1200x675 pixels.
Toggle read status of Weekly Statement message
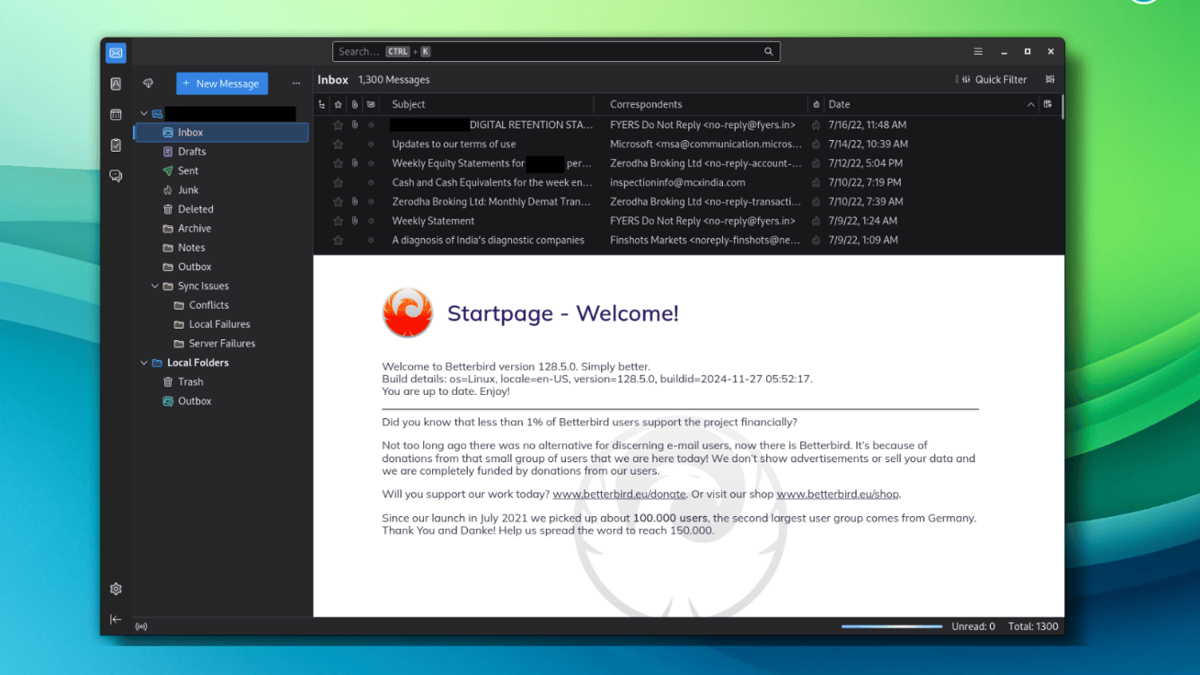pyautogui.click(x=371, y=221)
